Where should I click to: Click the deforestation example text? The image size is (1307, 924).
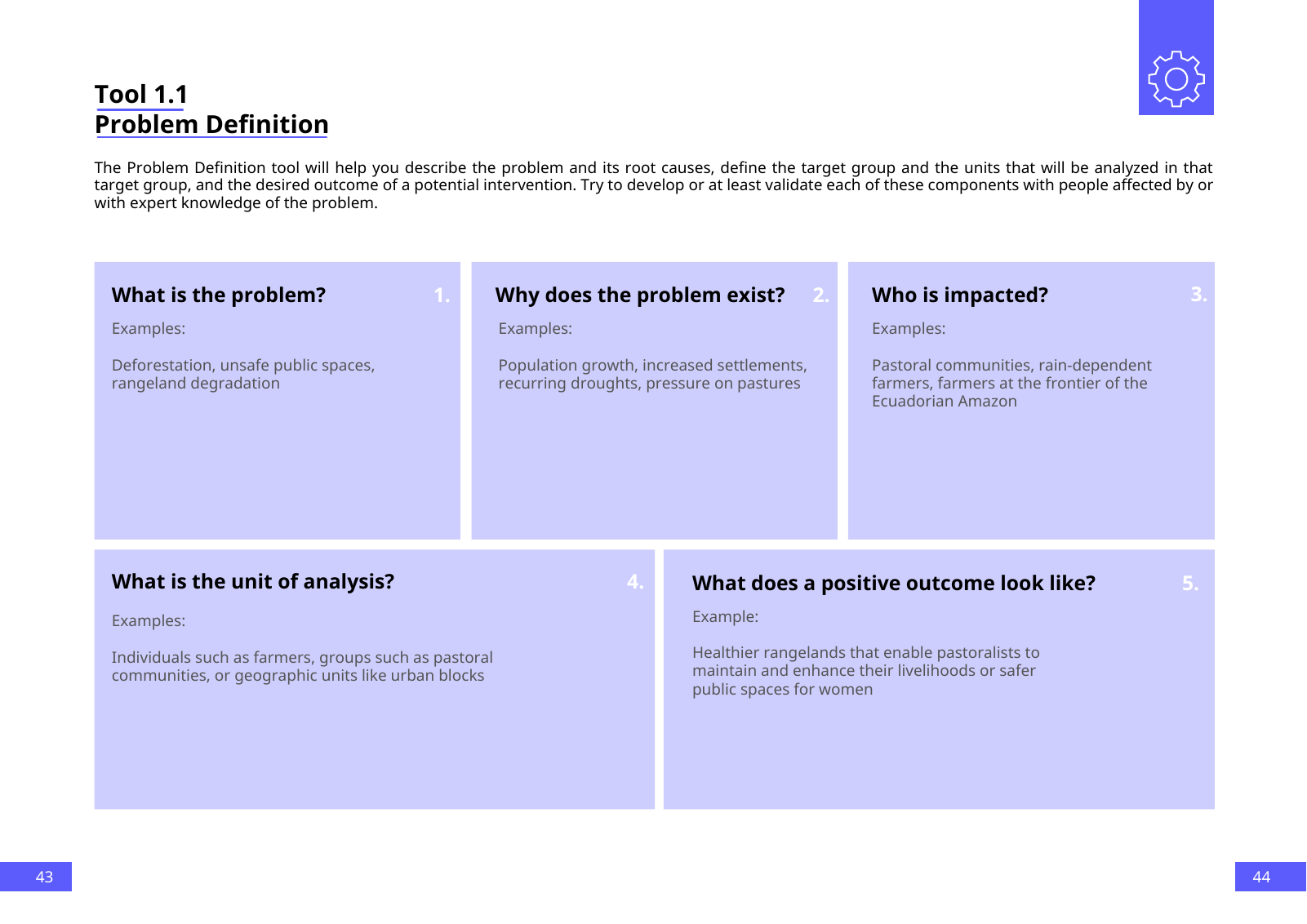243,374
